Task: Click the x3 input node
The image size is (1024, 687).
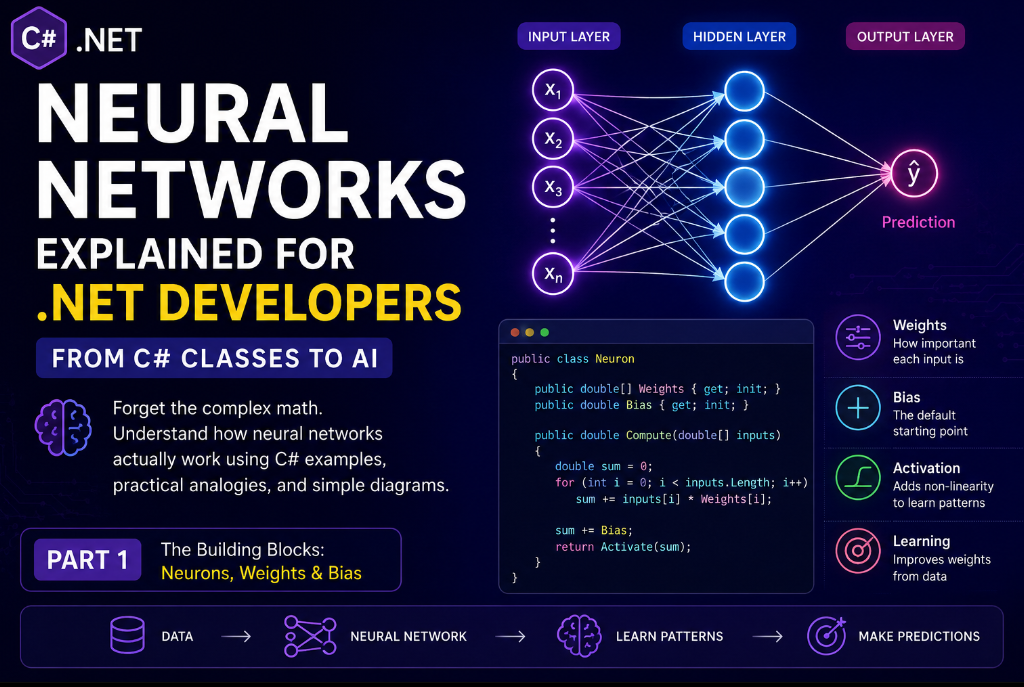Action: click(552, 188)
